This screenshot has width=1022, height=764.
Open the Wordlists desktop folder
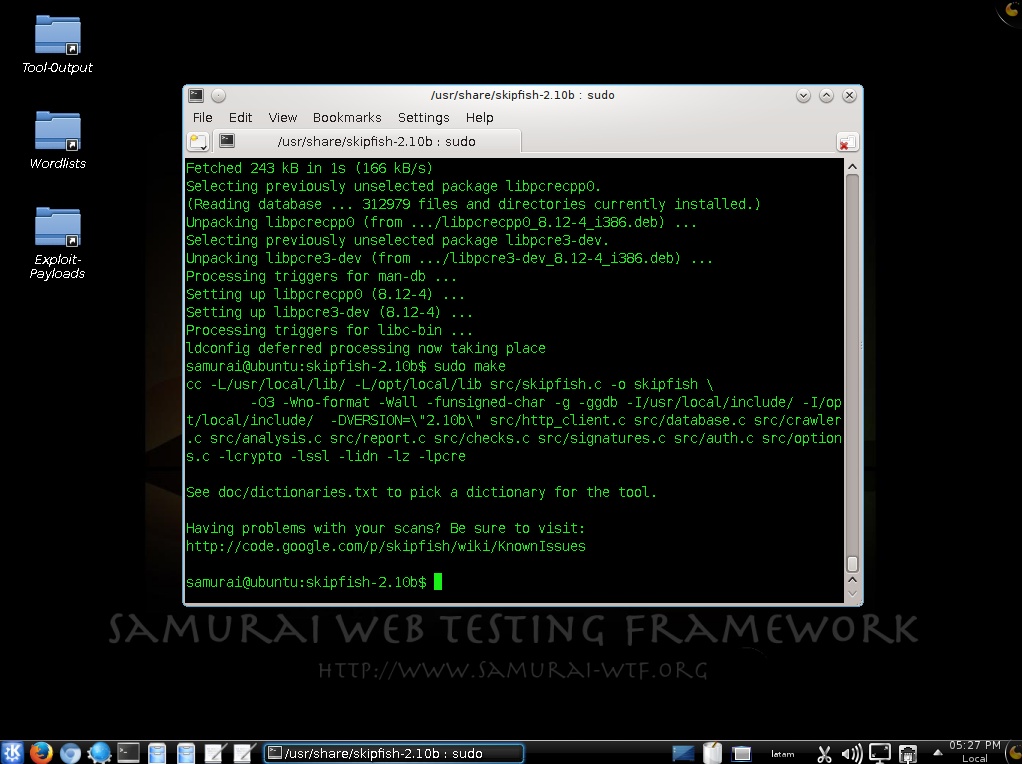pos(57,140)
